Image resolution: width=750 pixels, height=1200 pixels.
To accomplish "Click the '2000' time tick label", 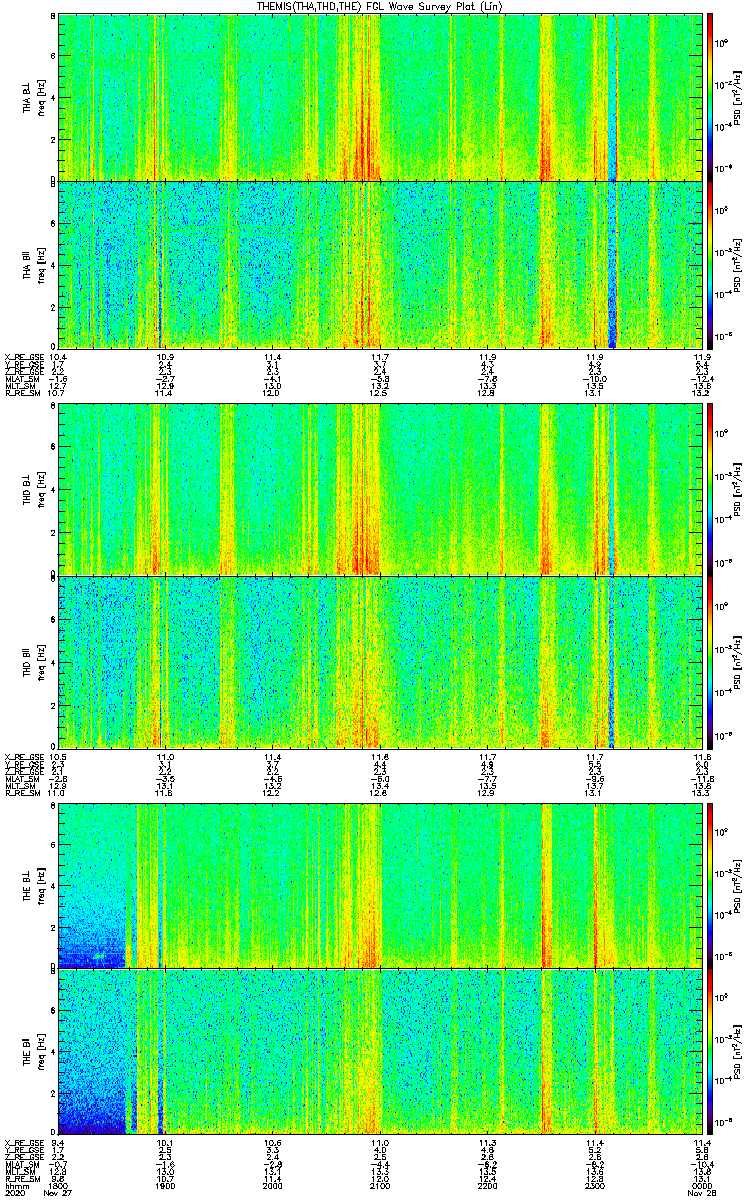I will click(x=273, y=1184).
